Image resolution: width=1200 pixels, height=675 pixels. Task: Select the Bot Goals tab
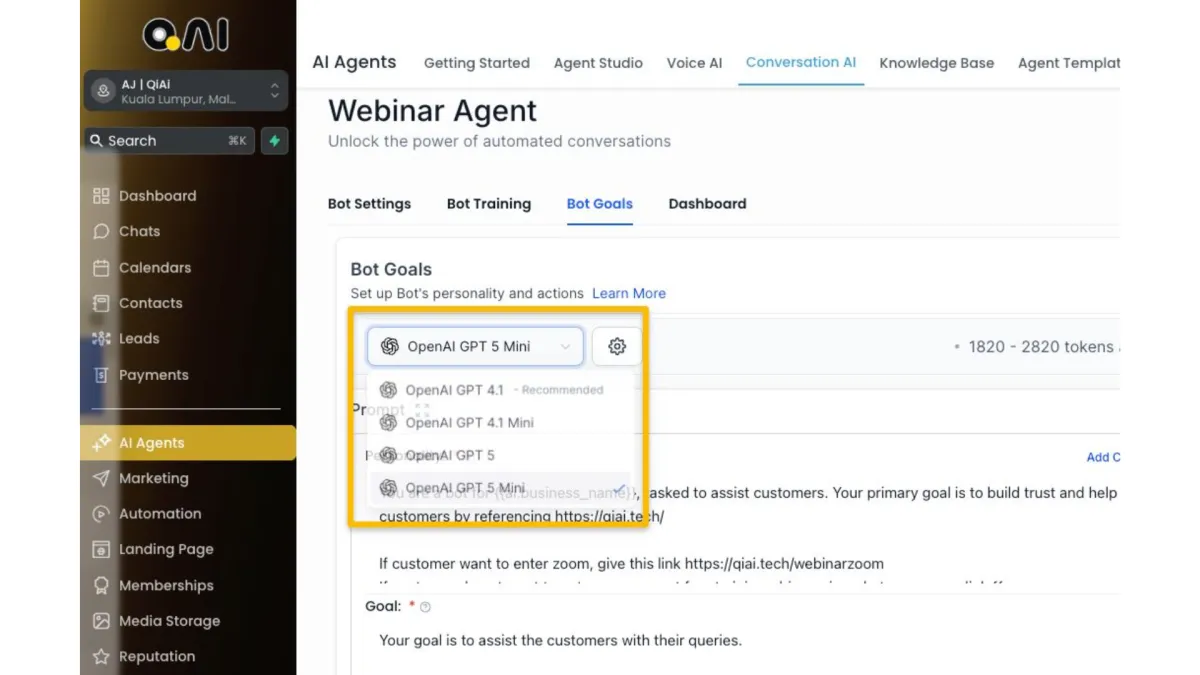[600, 204]
